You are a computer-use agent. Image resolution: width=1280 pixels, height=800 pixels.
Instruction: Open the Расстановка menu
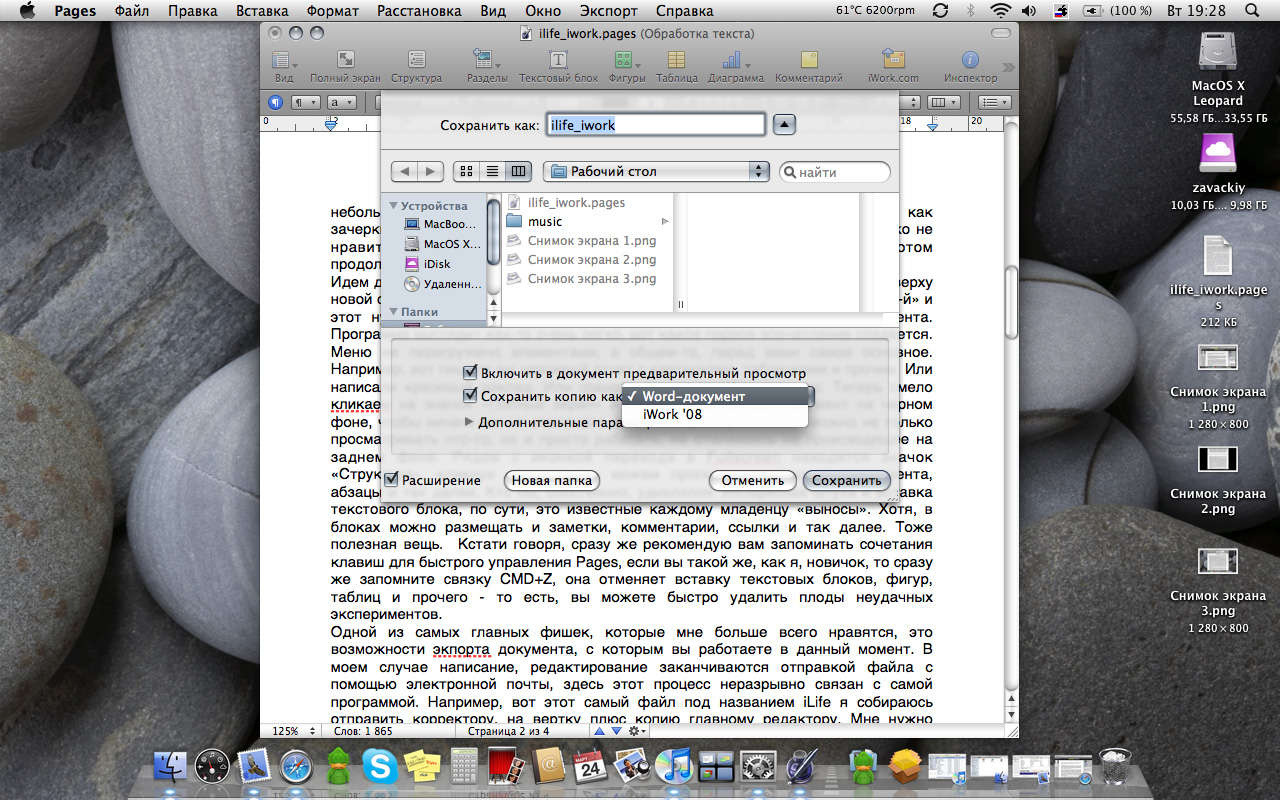(420, 11)
